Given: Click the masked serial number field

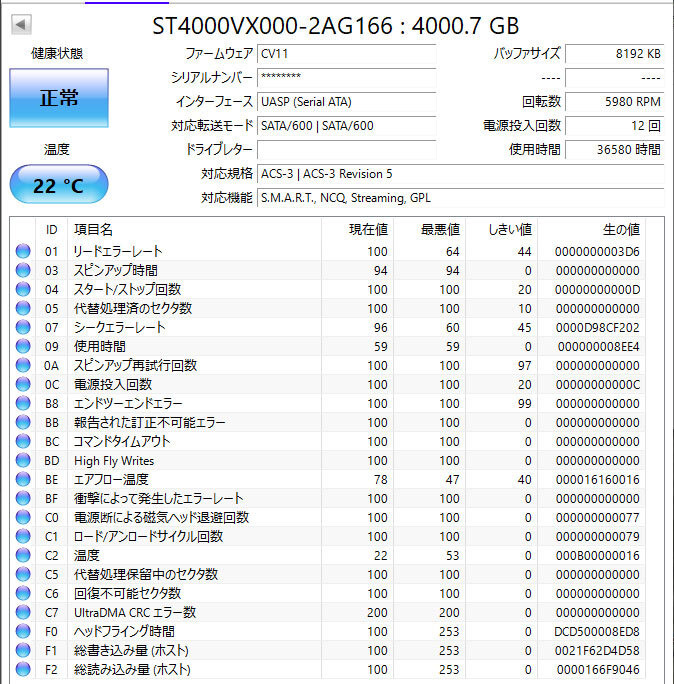Looking at the screenshot, I should tap(346, 78).
